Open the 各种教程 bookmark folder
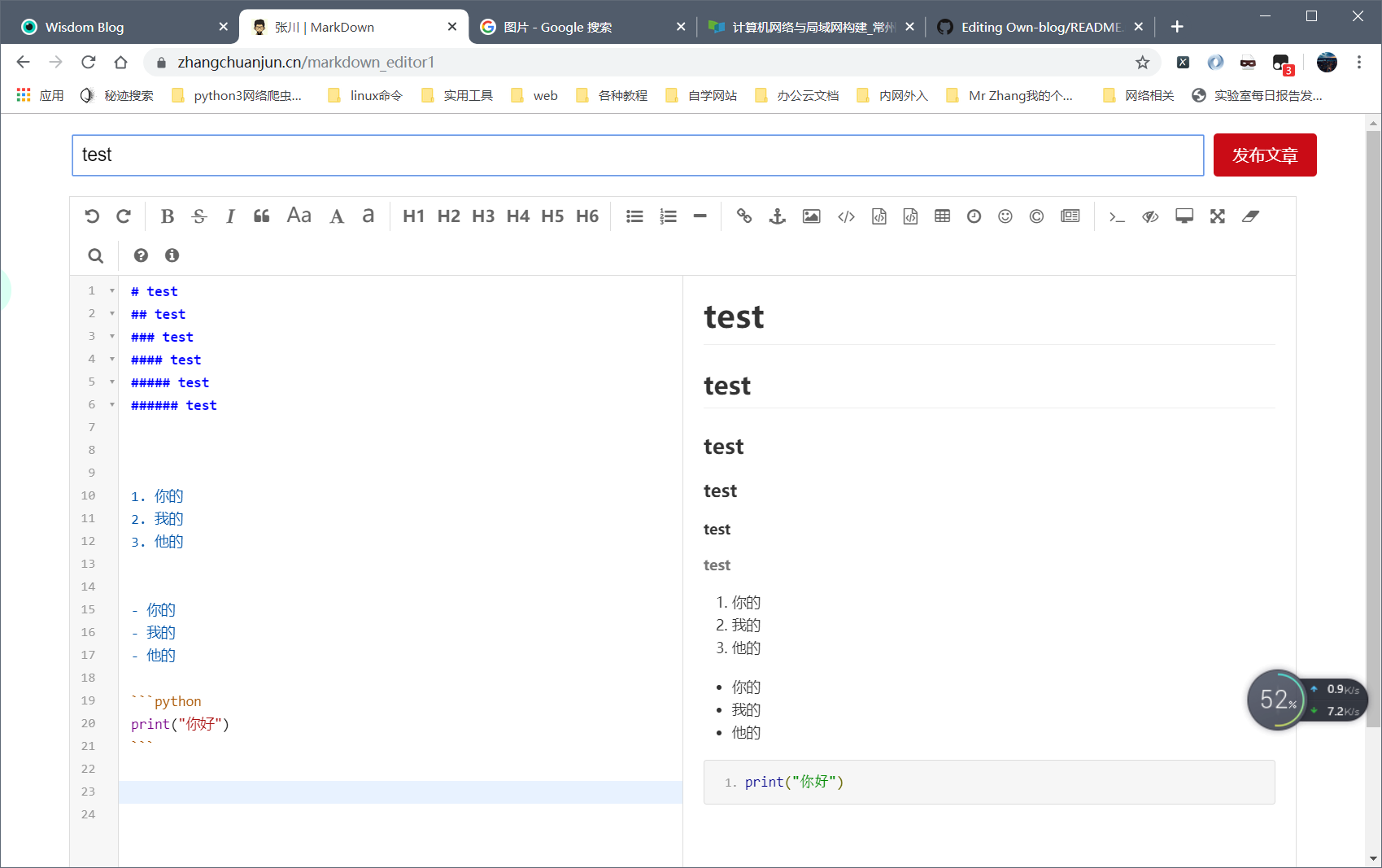 [612, 95]
